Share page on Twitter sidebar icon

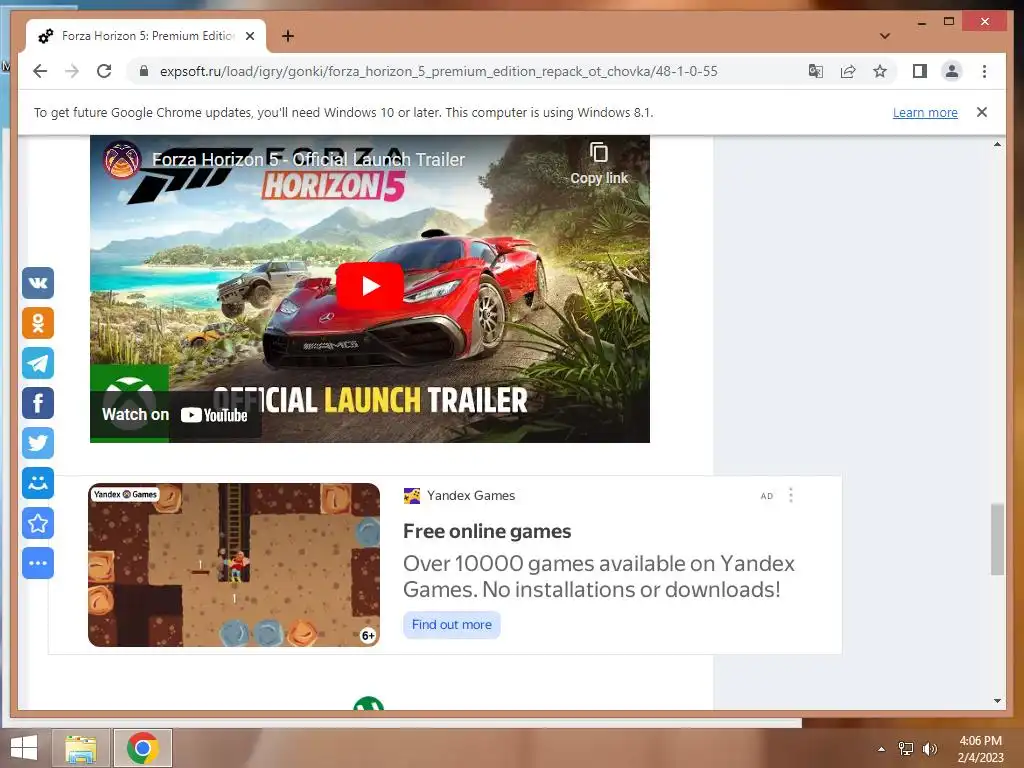tap(38, 443)
